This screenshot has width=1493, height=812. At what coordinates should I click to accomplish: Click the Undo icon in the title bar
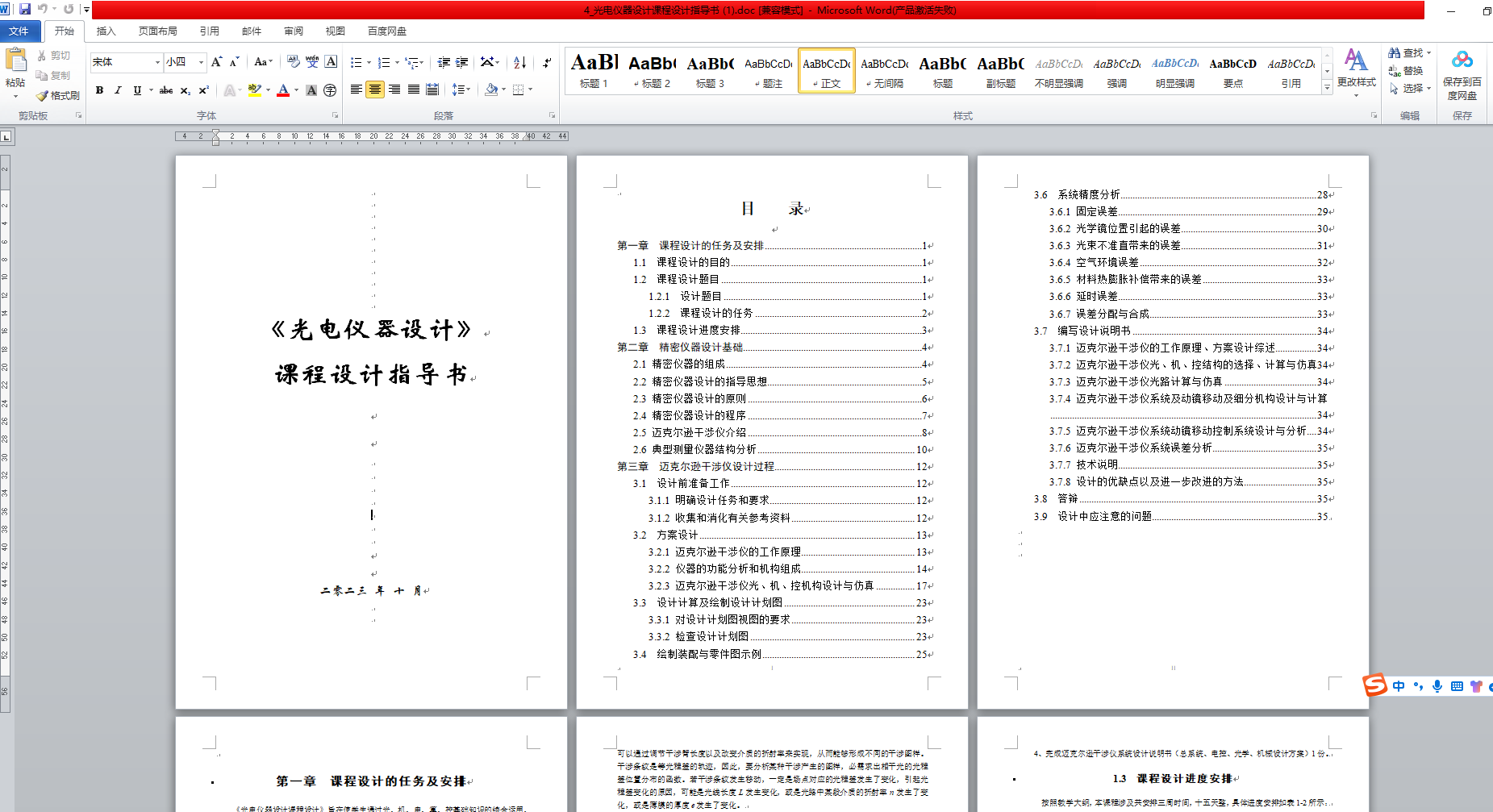click(42, 10)
